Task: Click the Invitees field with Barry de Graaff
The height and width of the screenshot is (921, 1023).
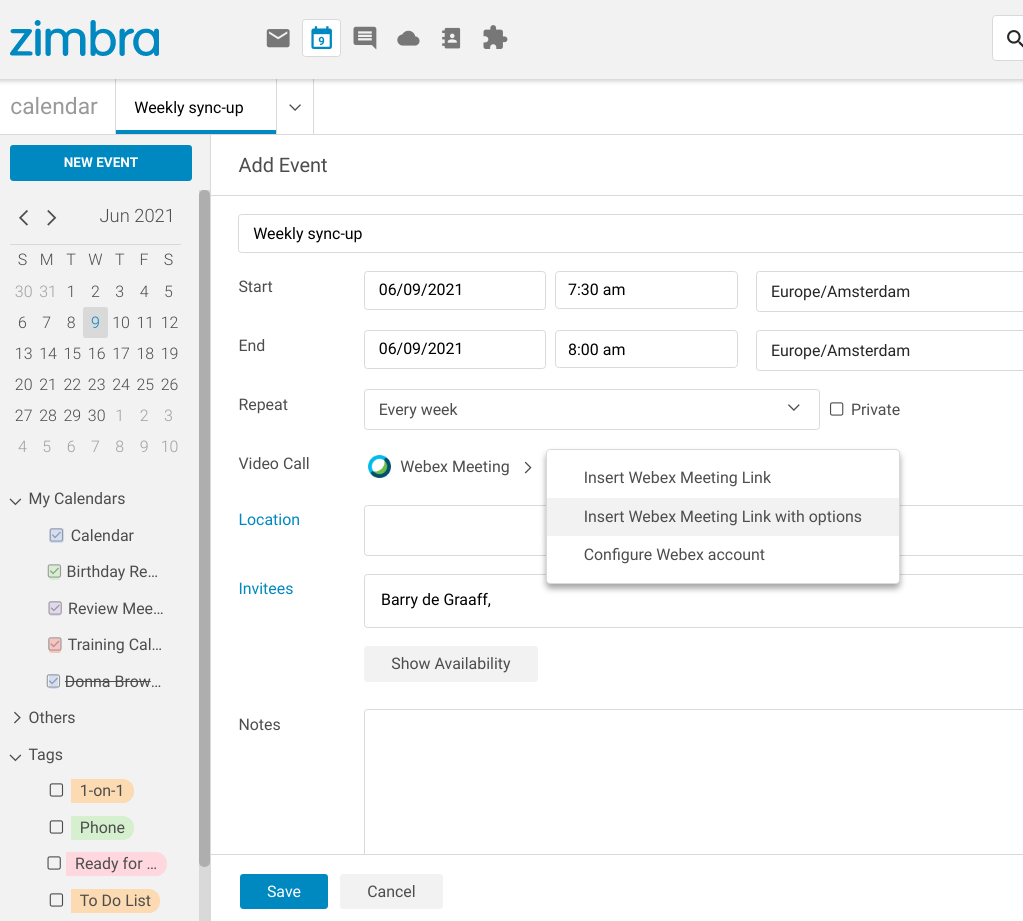Action: pyautogui.click(x=694, y=601)
